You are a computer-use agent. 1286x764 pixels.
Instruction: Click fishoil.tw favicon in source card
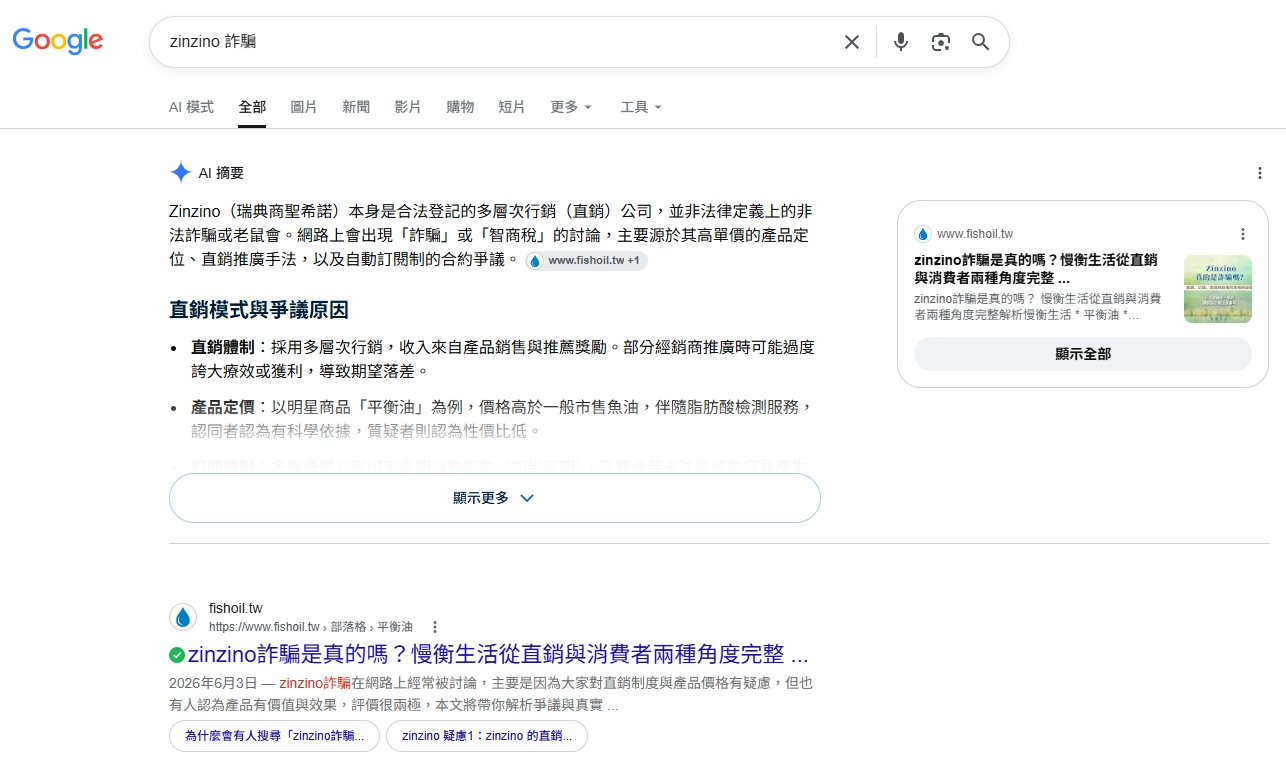[x=922, y=234]
